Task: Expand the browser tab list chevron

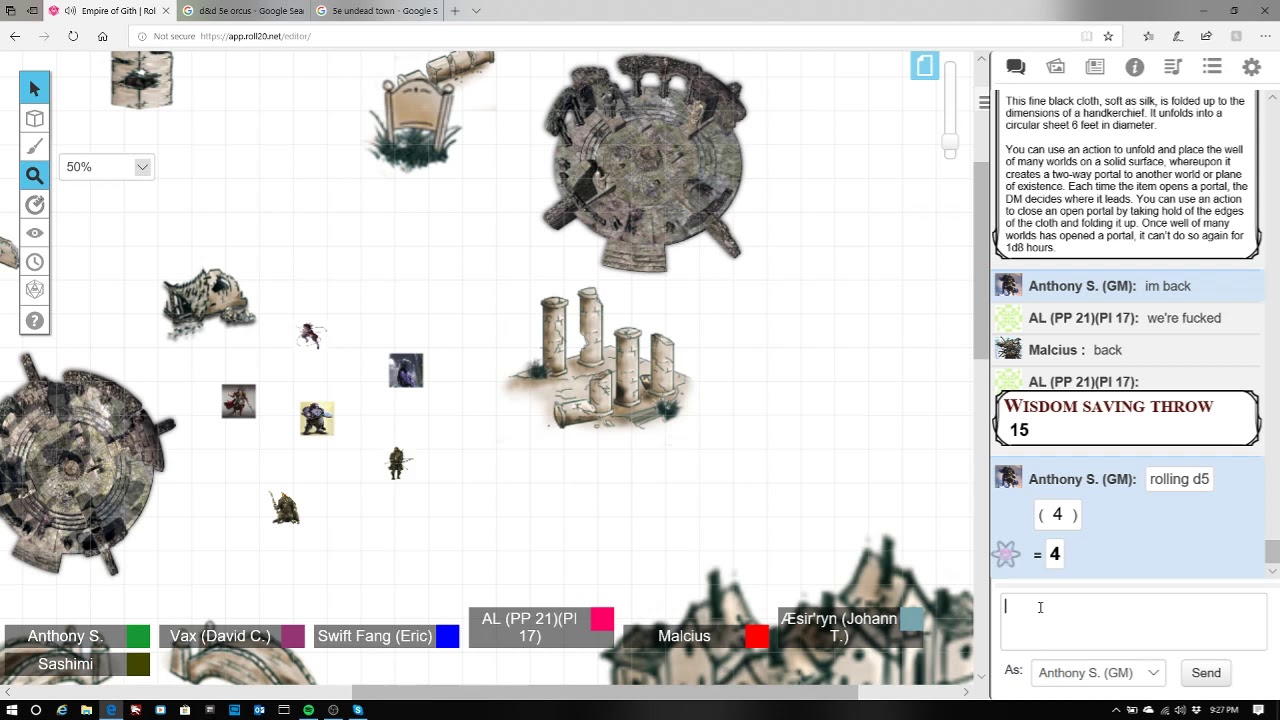Action: point(476,11)
